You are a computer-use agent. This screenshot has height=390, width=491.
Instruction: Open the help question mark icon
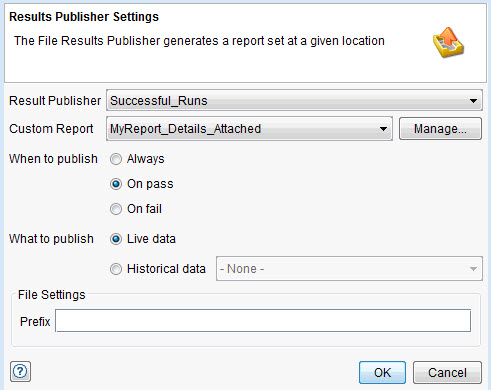[20, 371]
